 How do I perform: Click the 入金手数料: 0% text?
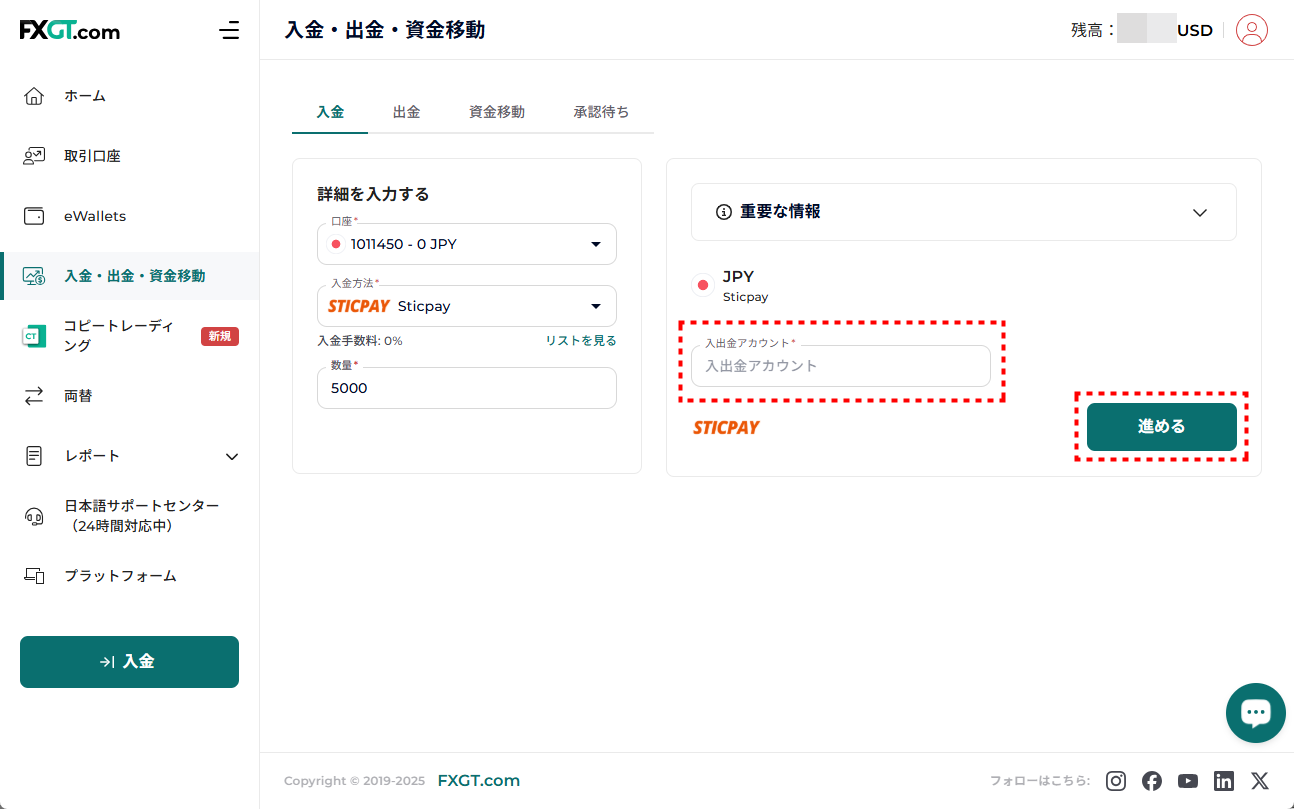(x=360, y=341)
